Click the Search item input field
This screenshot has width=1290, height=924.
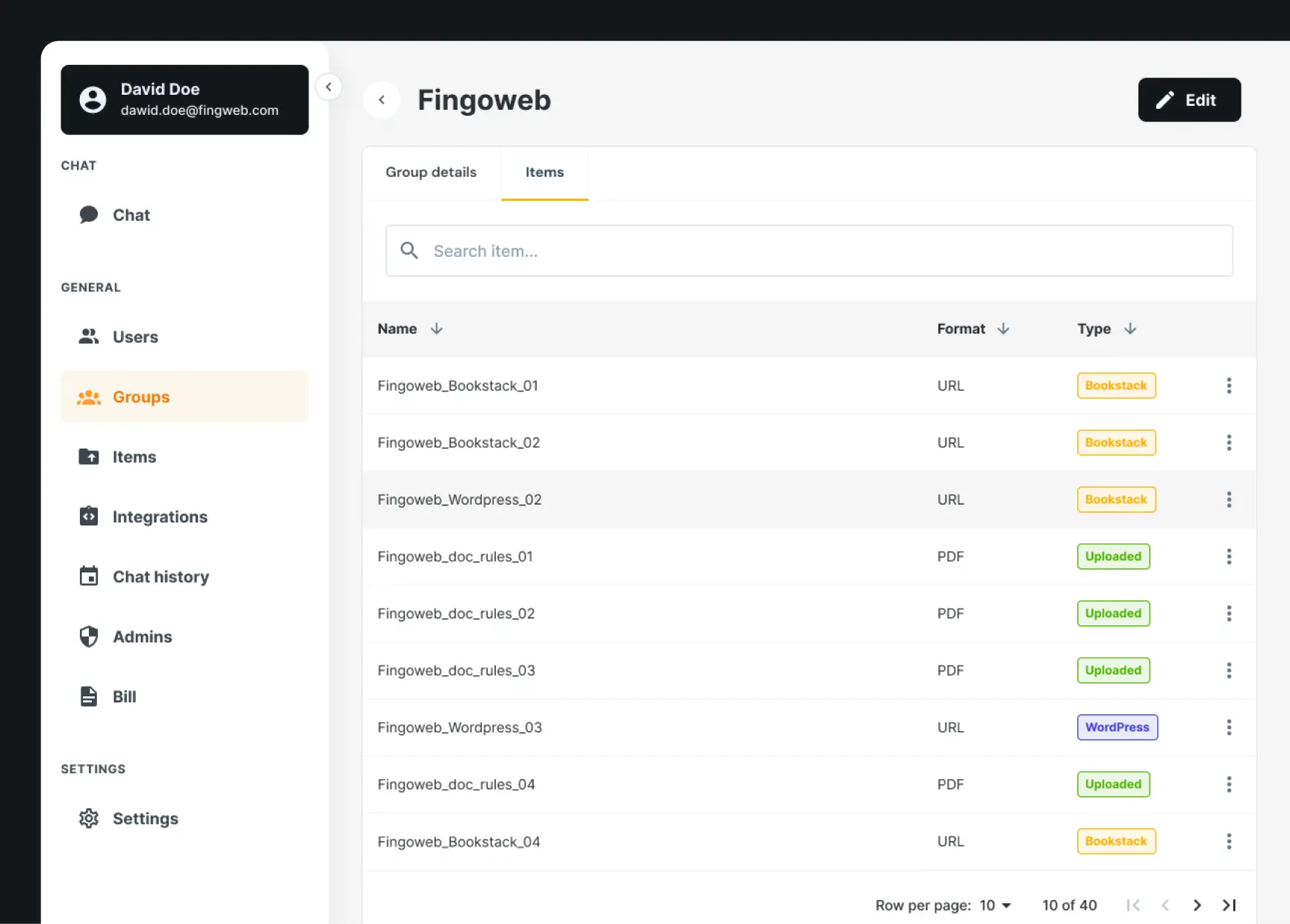coord(808,251)
